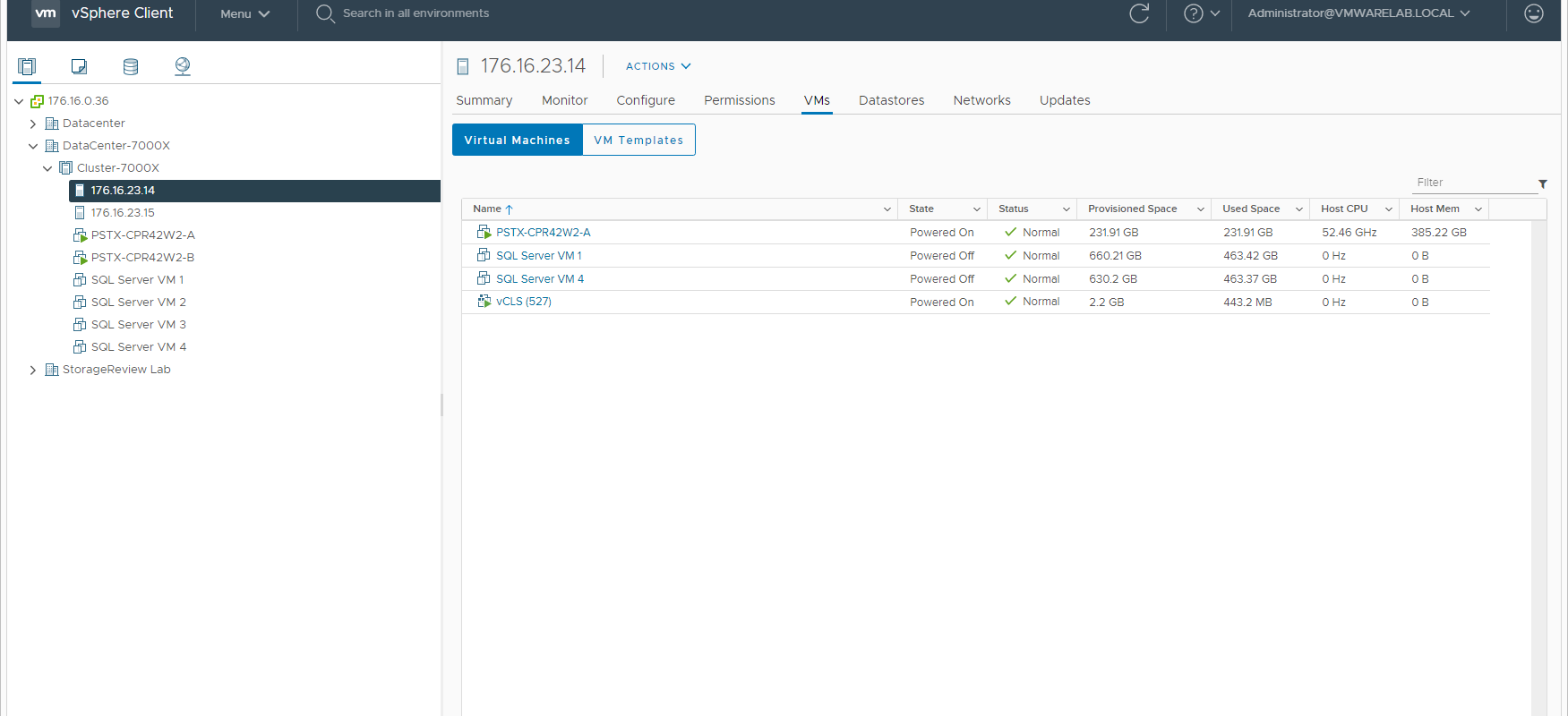Open the vCLS (527) link

524,302
